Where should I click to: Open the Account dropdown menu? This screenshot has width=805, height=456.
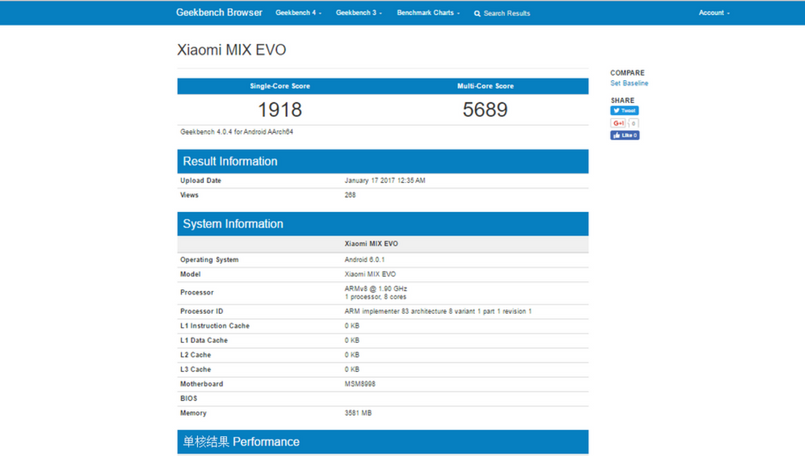(714, 13)
